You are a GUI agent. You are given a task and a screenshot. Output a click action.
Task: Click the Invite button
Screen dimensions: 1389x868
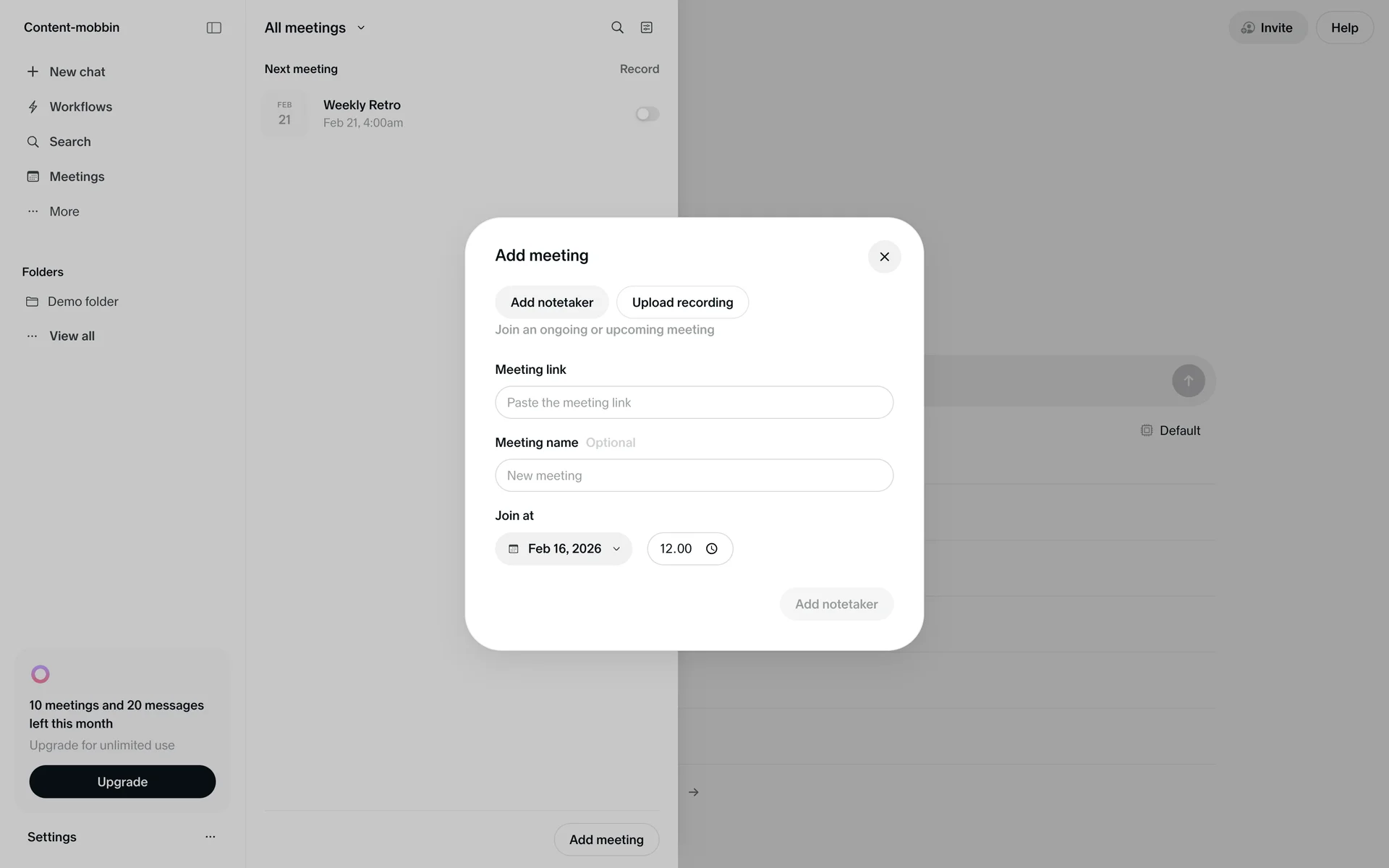pyautogui.click(x=1267, y=27)
